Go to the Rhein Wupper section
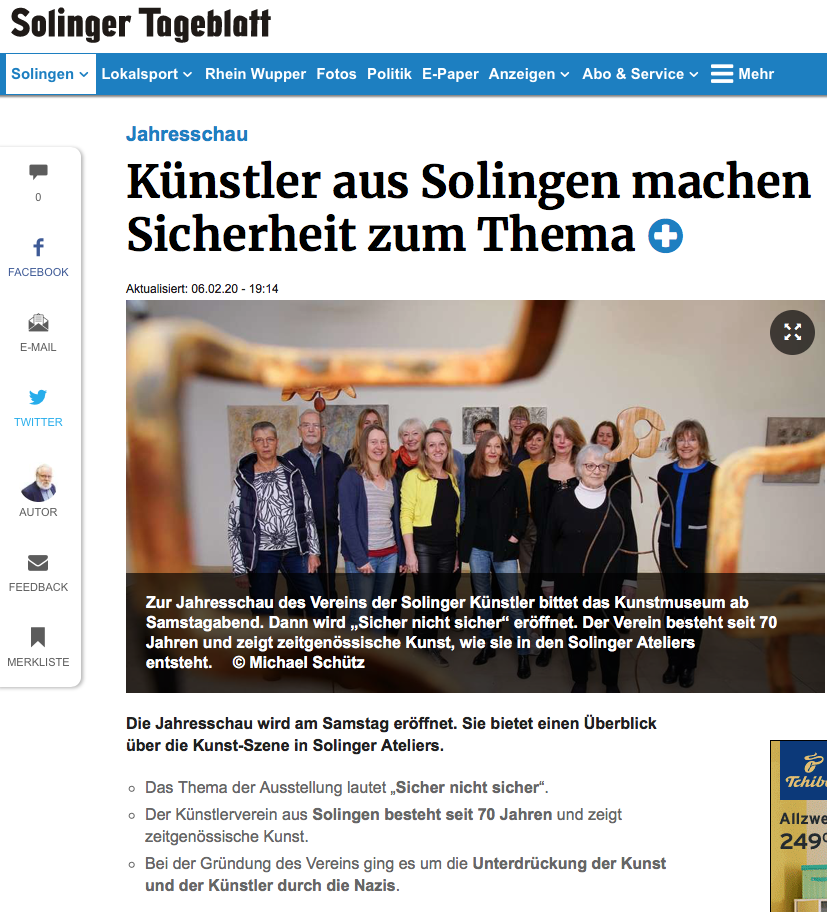This screenshot has height=912, width=827. click(x=255, y=74)
